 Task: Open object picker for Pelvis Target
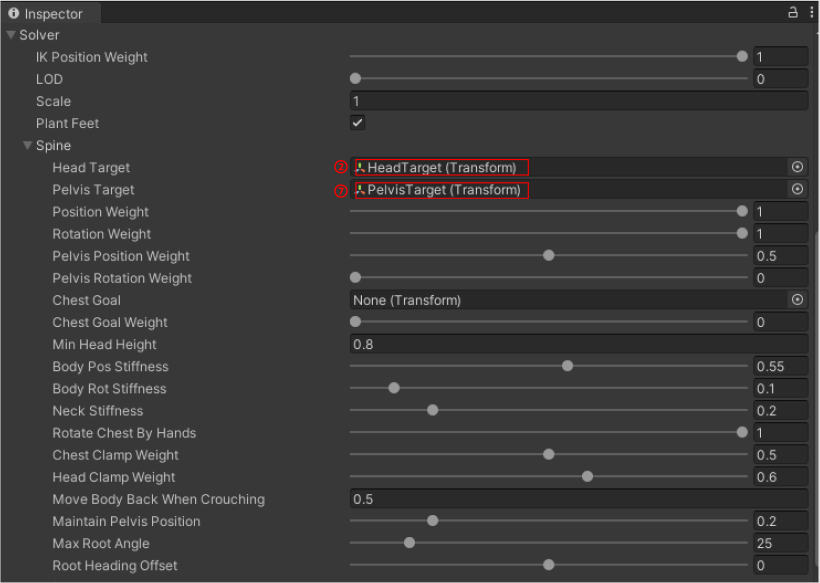coord(797,189)
